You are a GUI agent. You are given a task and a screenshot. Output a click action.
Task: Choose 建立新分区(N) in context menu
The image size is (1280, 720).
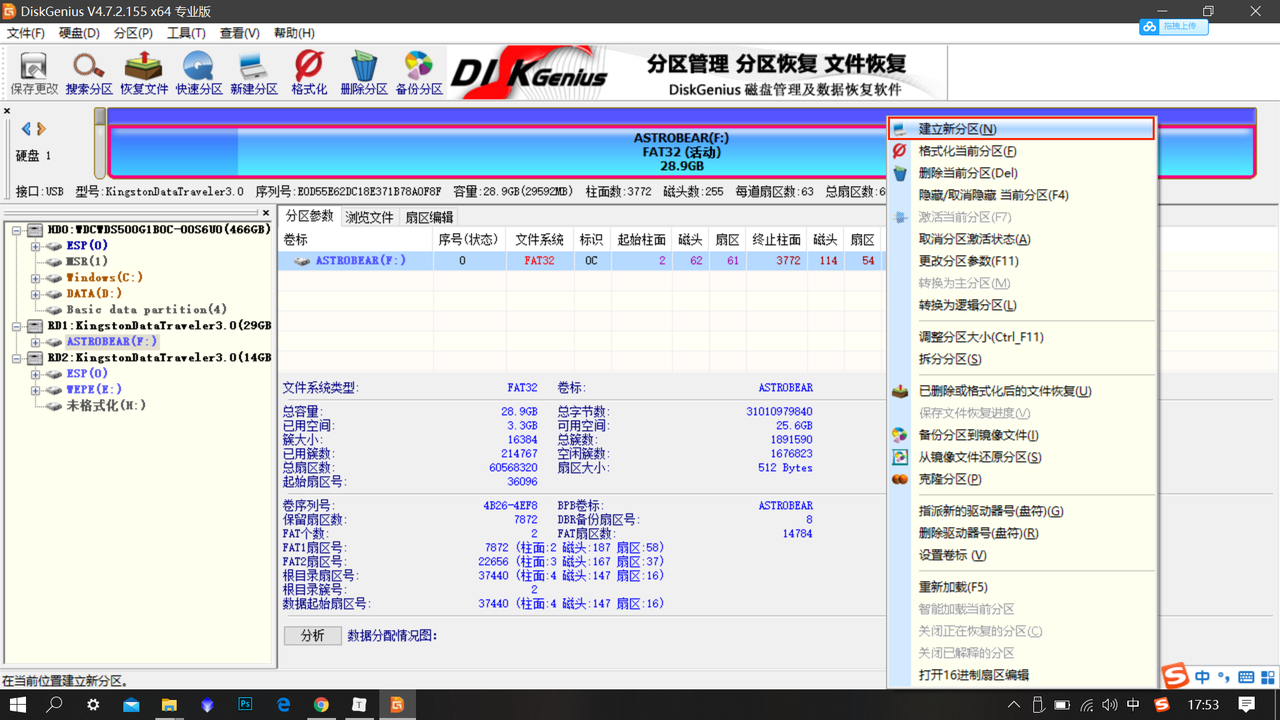pyautogui.click(x=1021, y=129)
